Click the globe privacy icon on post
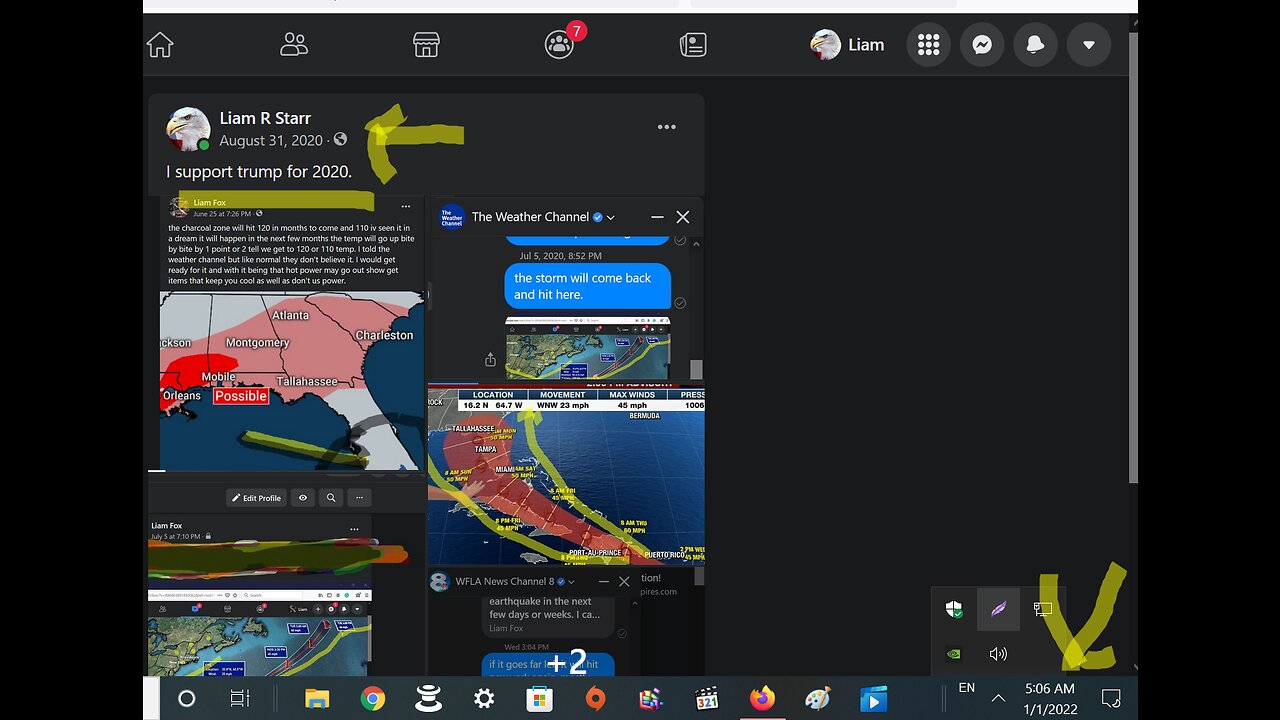 (340, 140)
